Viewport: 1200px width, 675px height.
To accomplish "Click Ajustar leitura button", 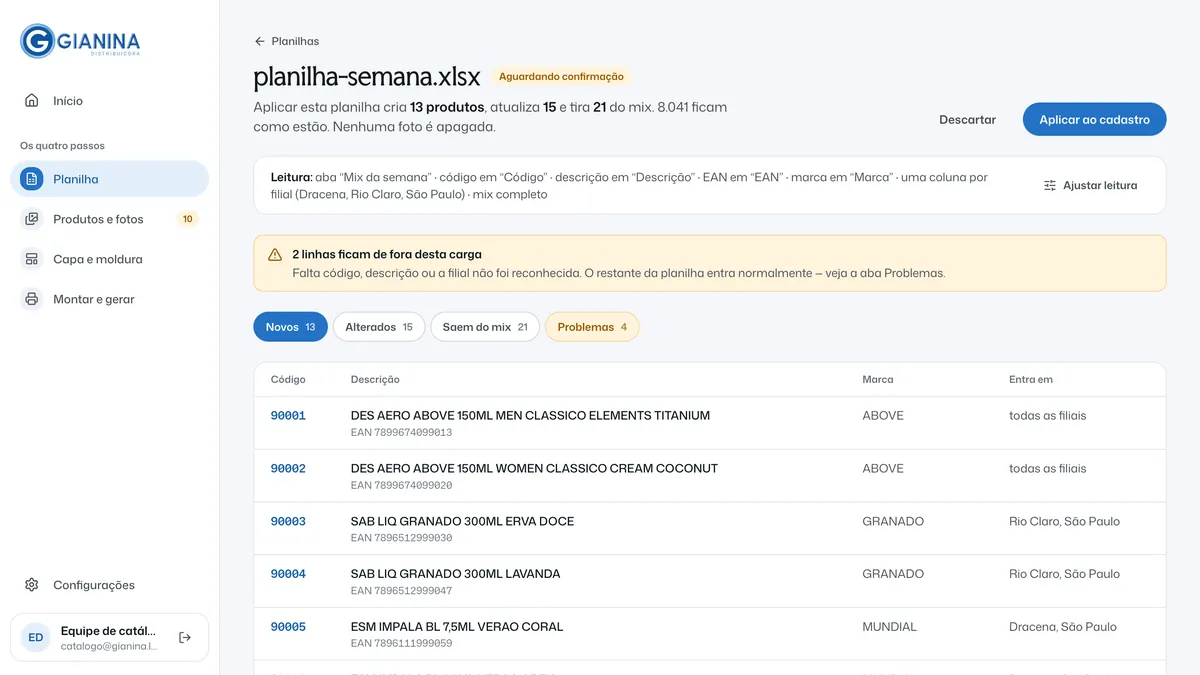I will click(1090, 185).
